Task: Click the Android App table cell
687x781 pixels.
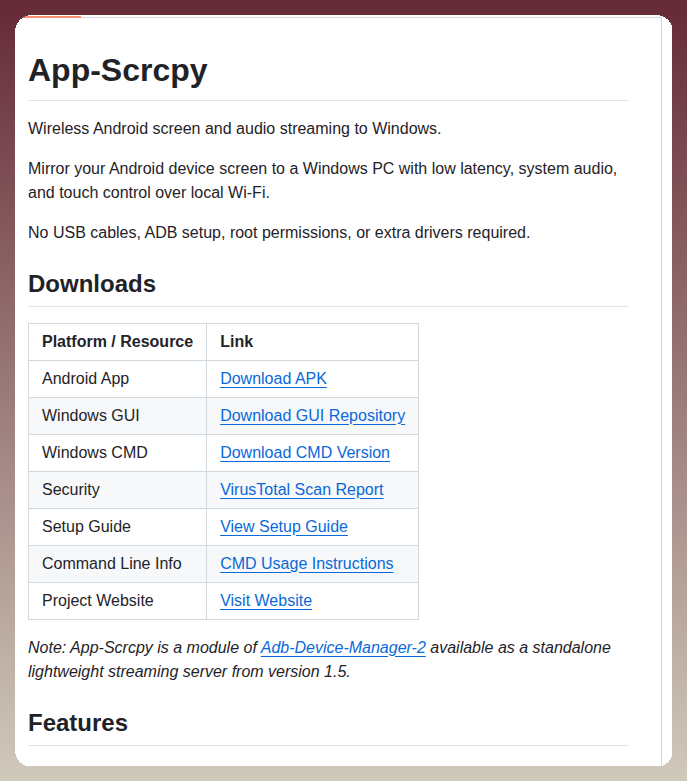Action: click(118, 379)
